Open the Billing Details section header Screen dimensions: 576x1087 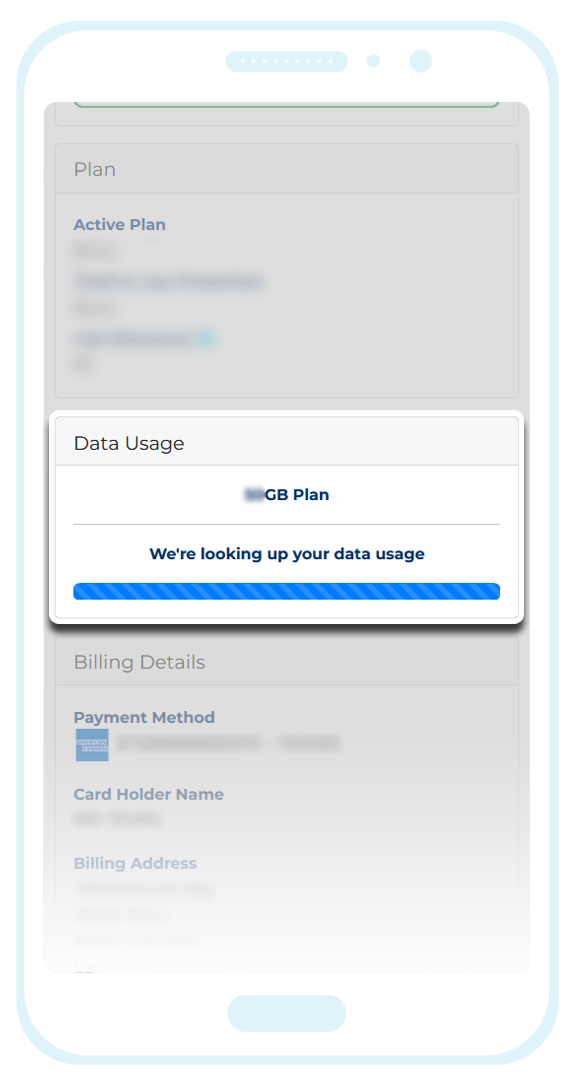click(x=286, y=662)
